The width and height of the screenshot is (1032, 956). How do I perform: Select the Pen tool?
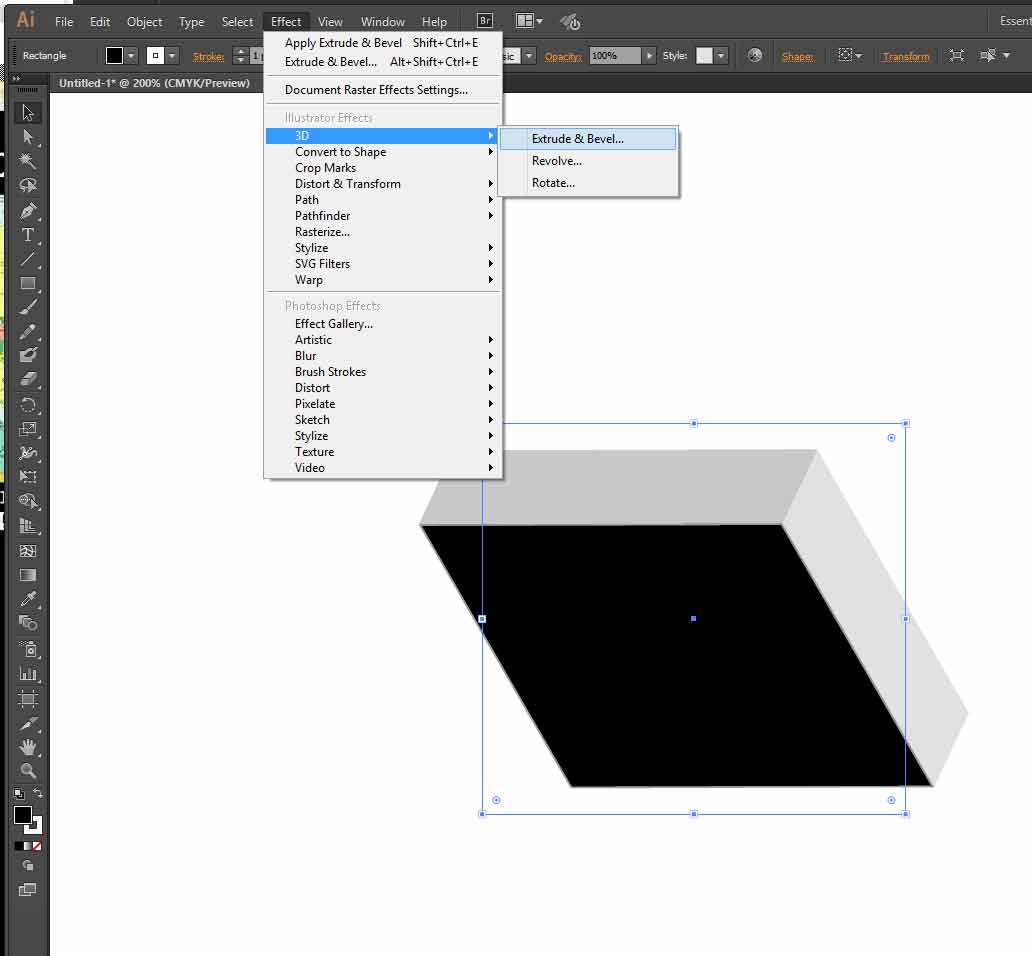coord(28,210)
